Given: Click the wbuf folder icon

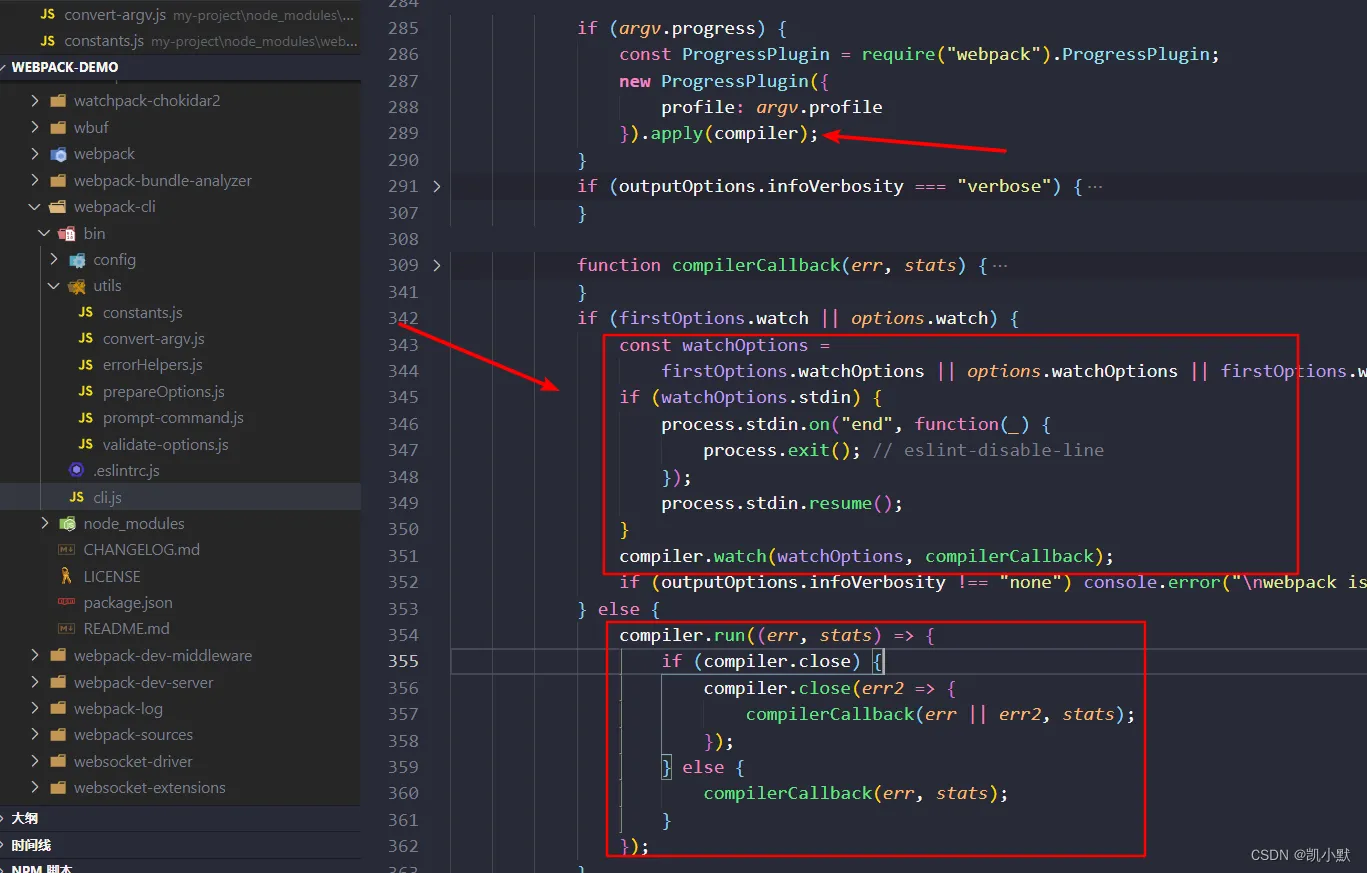Looking at the screenshot, I should [58, 127].
